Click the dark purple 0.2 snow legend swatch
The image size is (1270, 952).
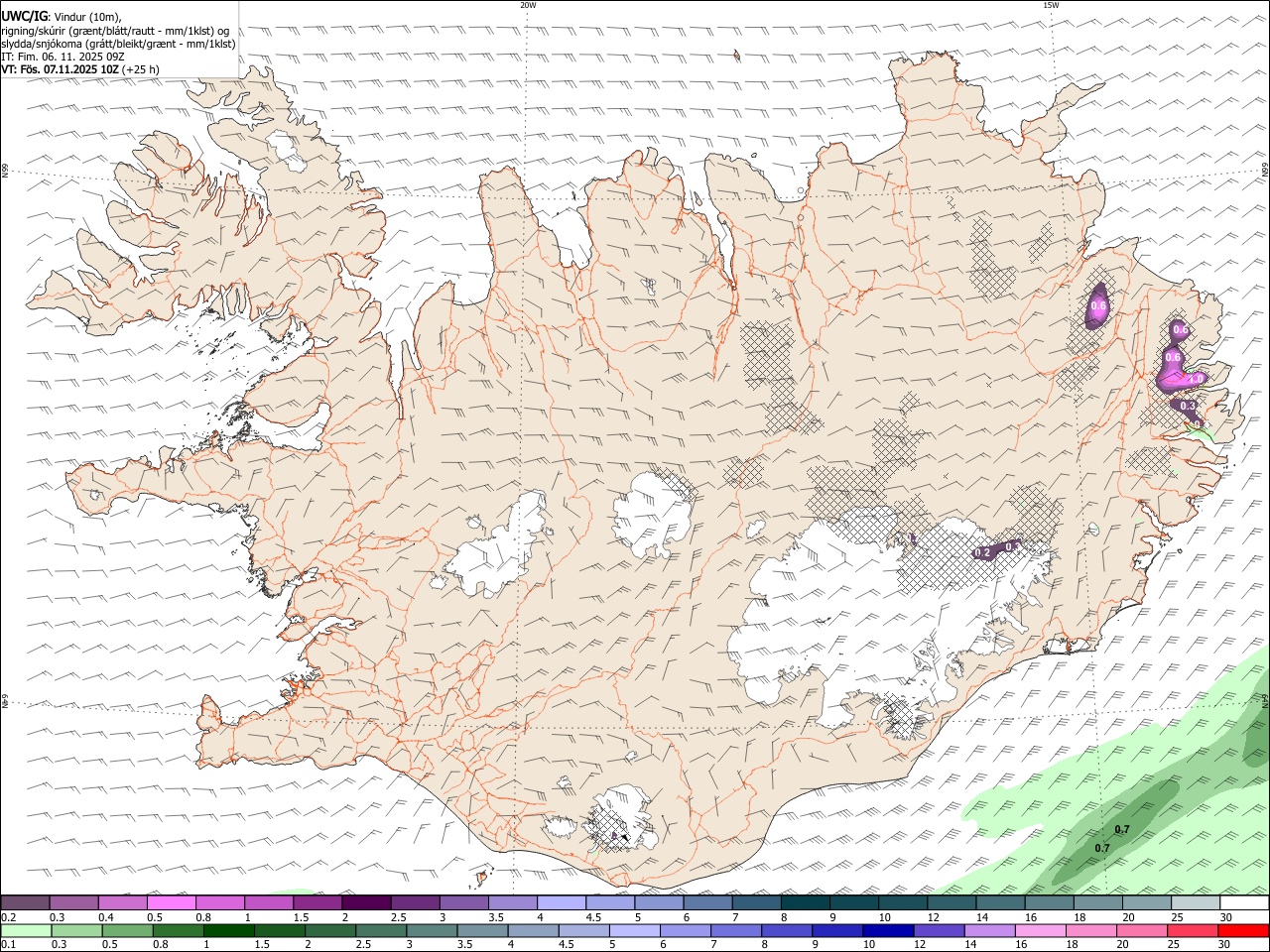[x=25, y=902]
